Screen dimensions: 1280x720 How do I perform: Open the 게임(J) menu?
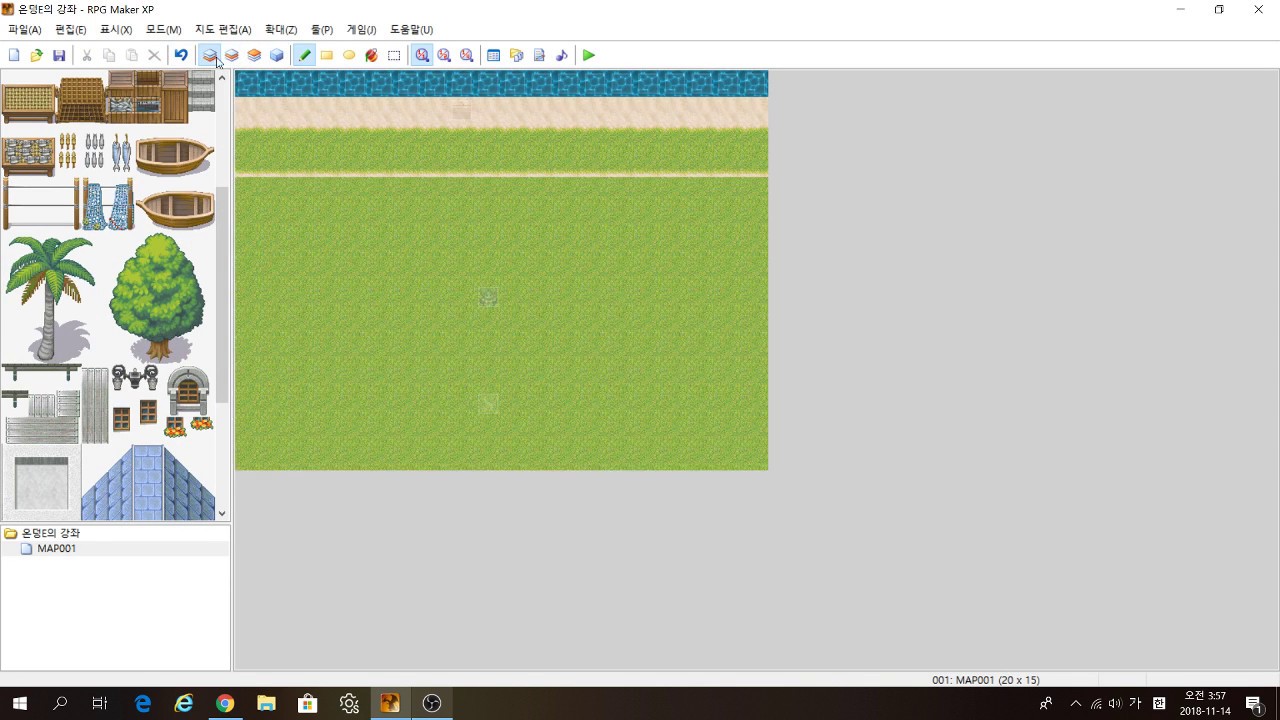[x=361, y=30]
